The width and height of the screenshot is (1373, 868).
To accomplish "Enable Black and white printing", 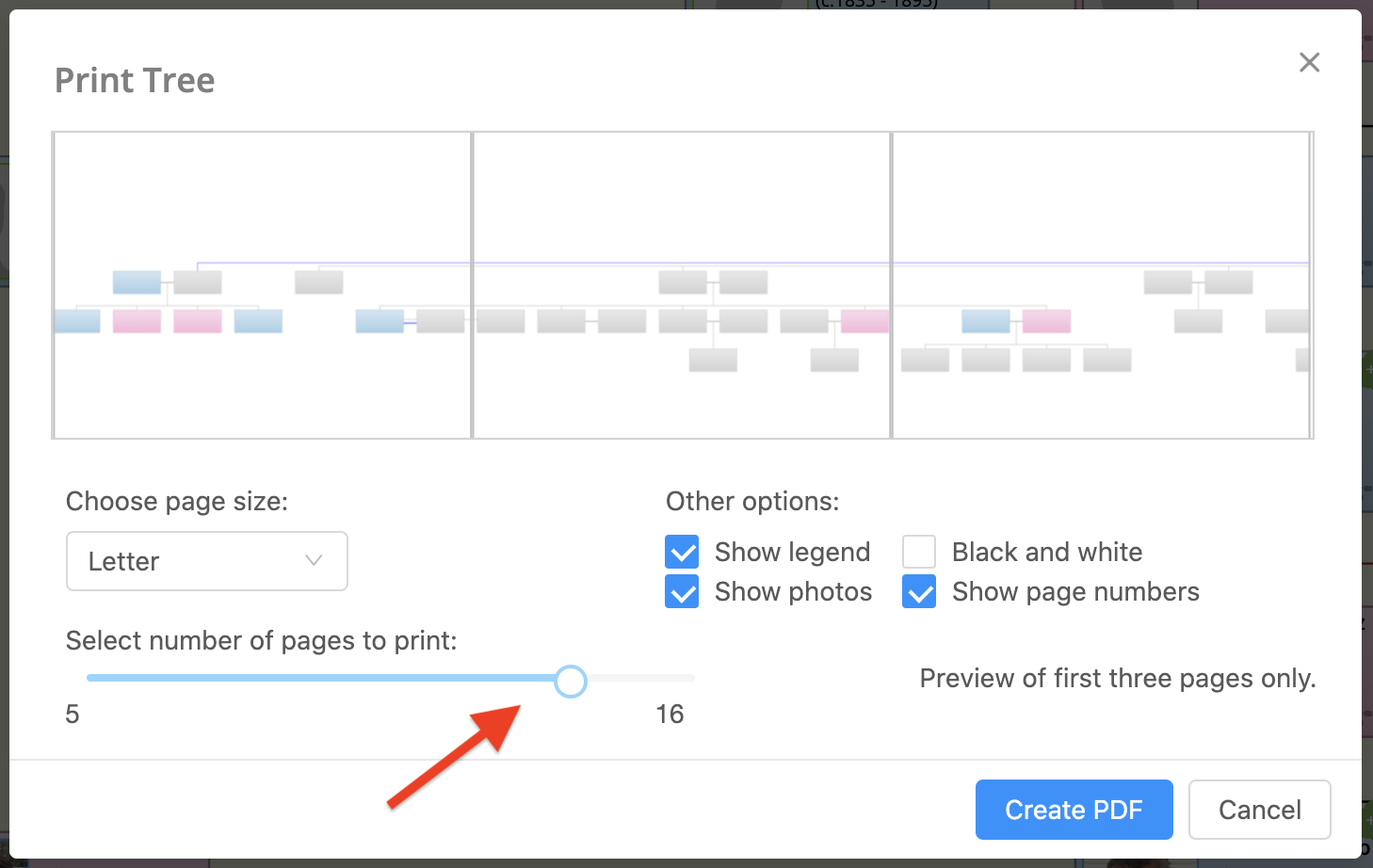I will pyautogui.click(x=919, y=552).
